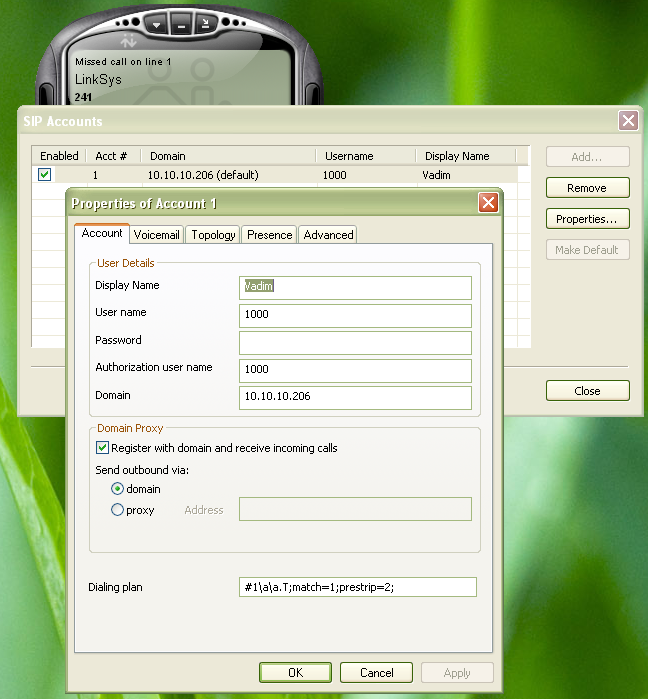Screen dimensions: 648x699
Task: Confirm account properties with OK
Action: click(295, 672)
